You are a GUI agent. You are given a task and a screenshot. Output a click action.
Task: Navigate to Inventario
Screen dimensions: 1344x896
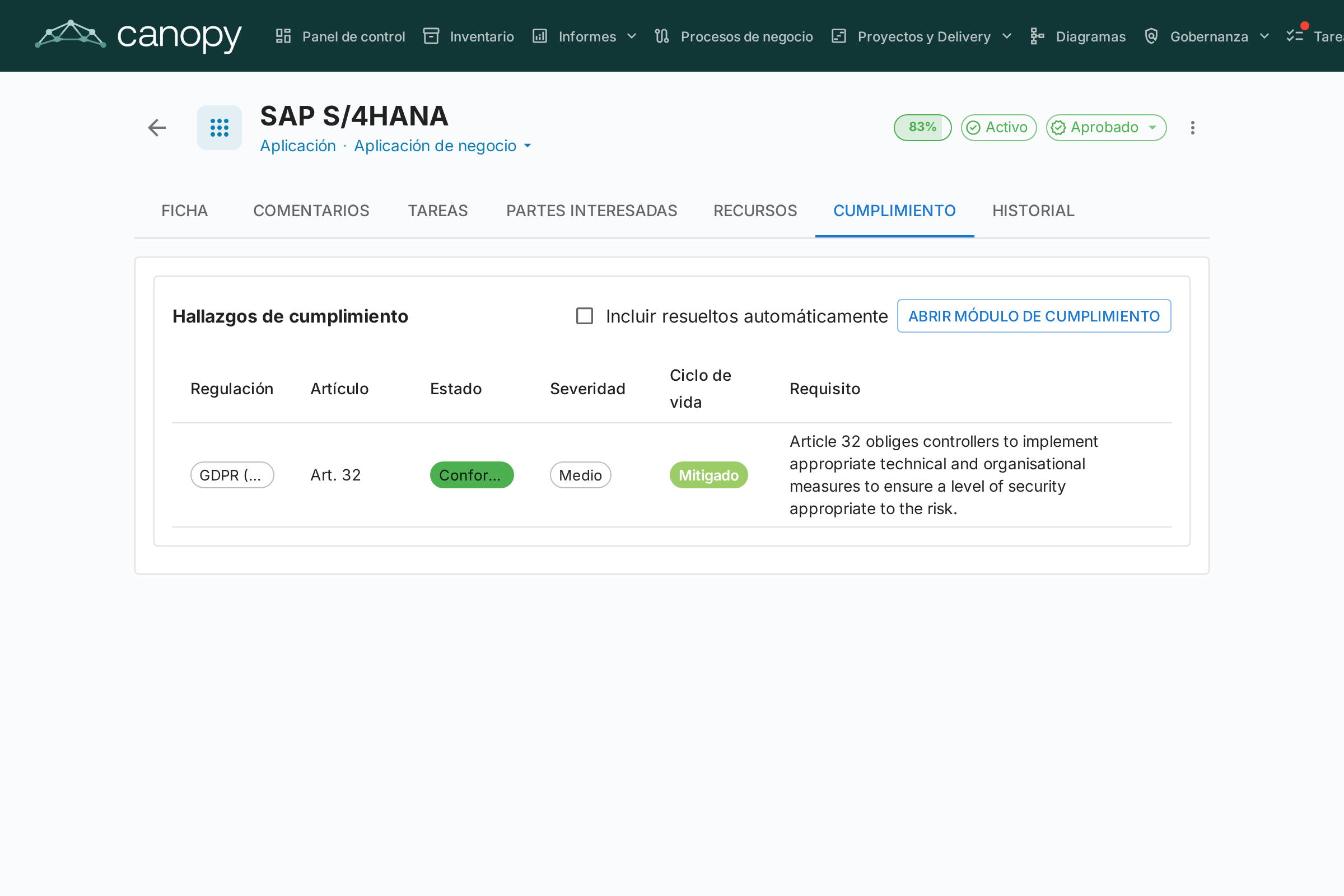(469, 36)
